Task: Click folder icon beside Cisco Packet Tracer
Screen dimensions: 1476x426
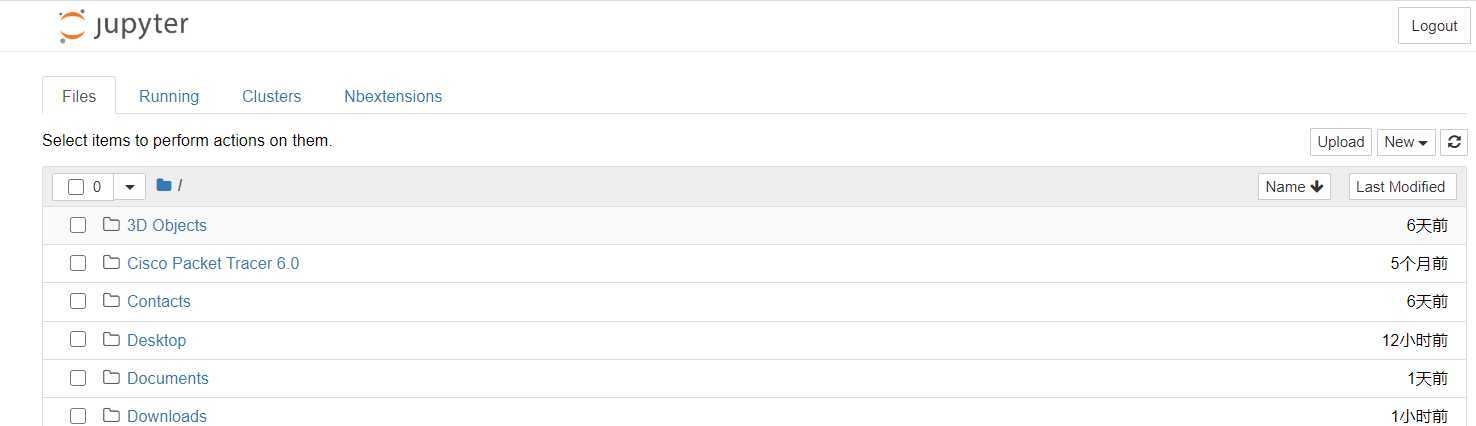Action: (111, 262)
